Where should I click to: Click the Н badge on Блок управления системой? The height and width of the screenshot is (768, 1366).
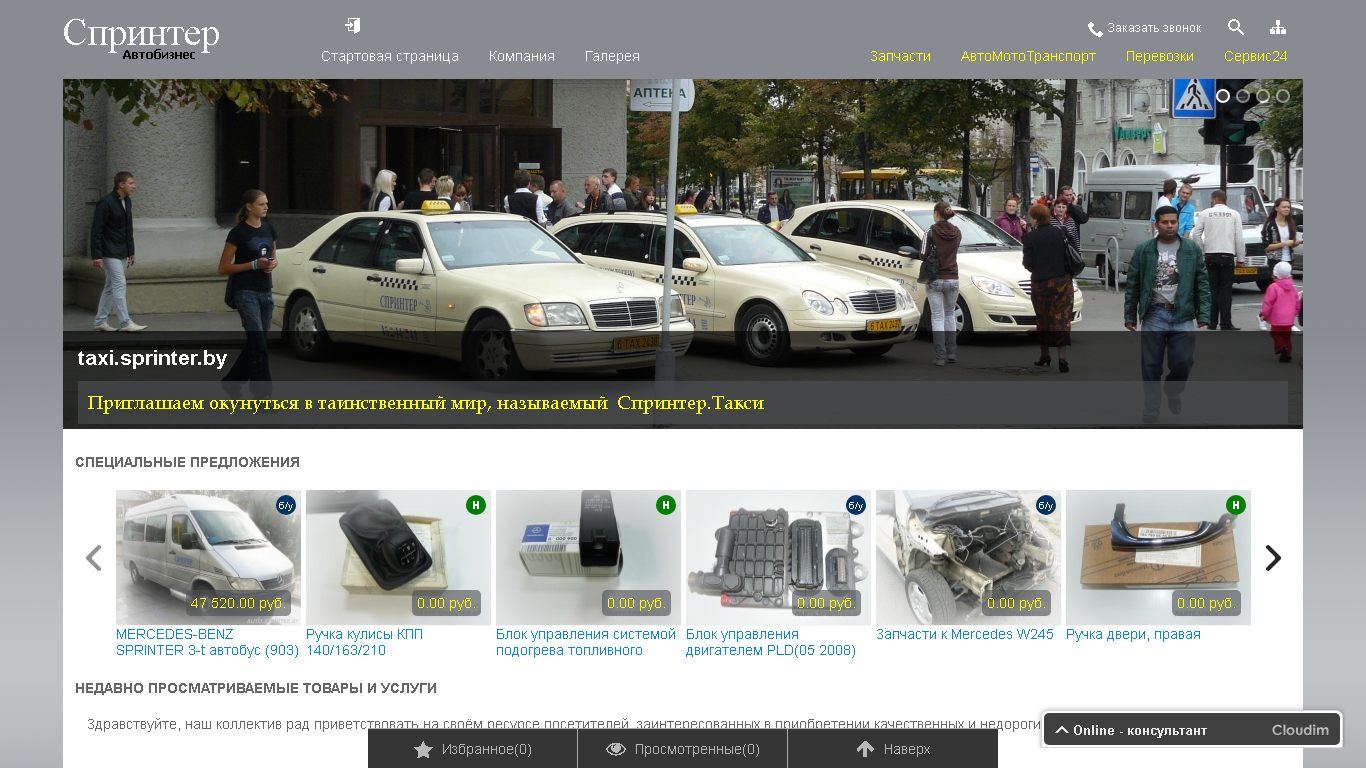tap(666, 505)
